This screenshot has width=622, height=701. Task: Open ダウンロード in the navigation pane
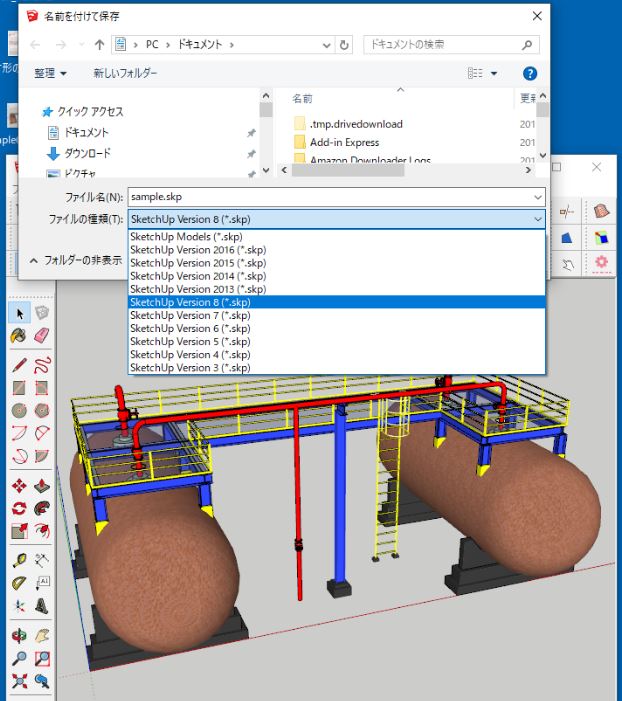coord(87,154)
